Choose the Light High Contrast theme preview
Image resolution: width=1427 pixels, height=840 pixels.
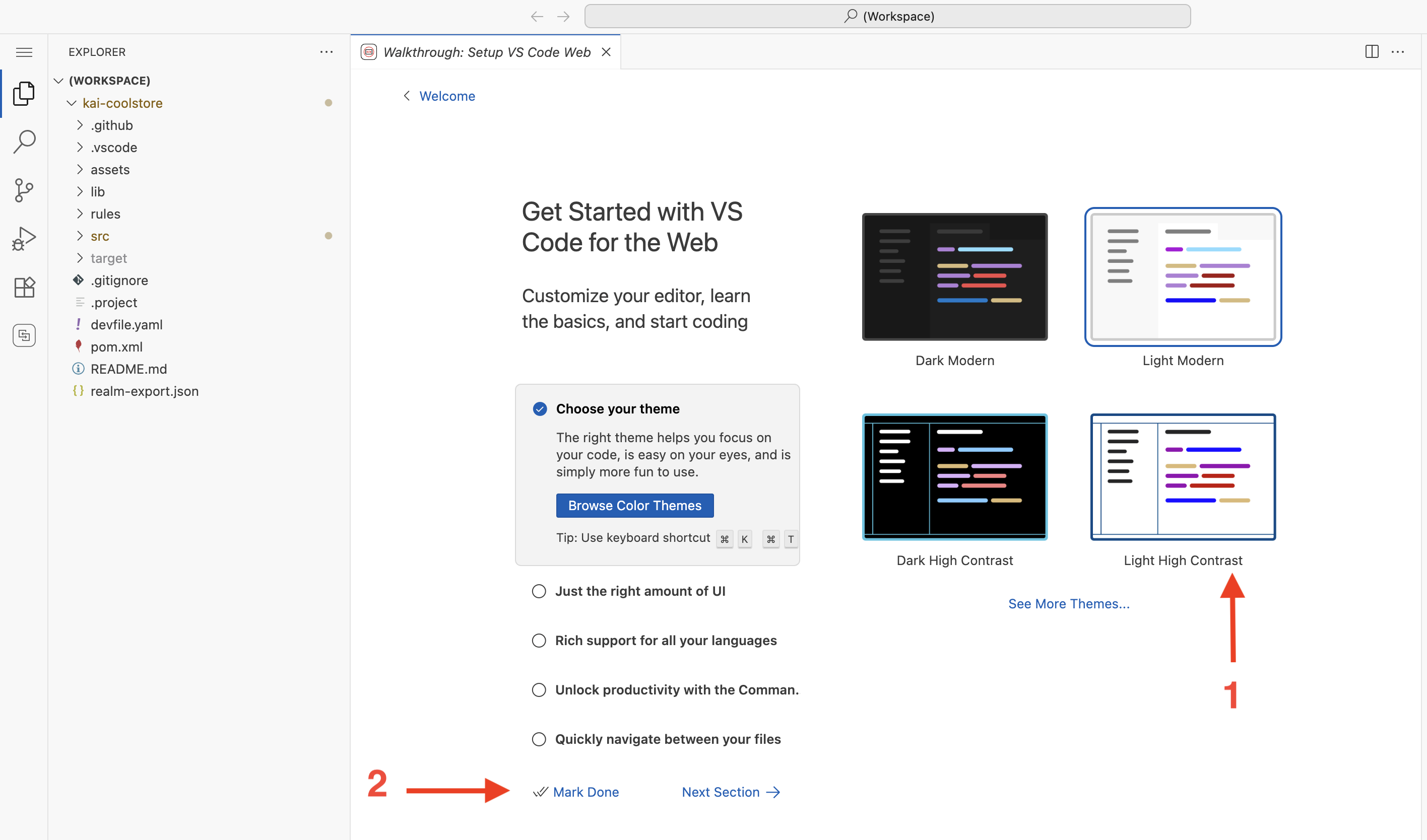coord(1183,476)
